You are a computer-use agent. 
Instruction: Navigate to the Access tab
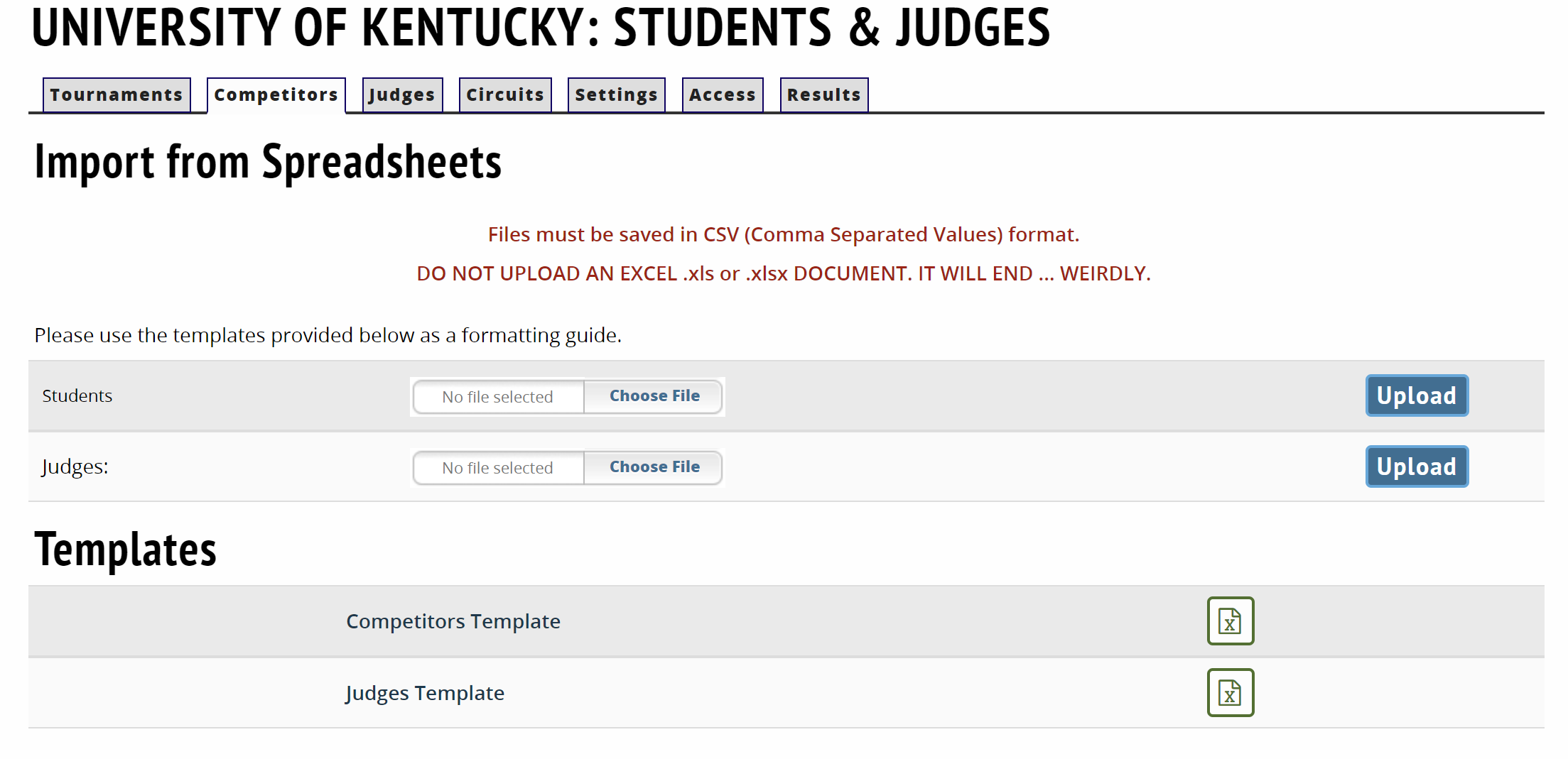coord(723,95)
